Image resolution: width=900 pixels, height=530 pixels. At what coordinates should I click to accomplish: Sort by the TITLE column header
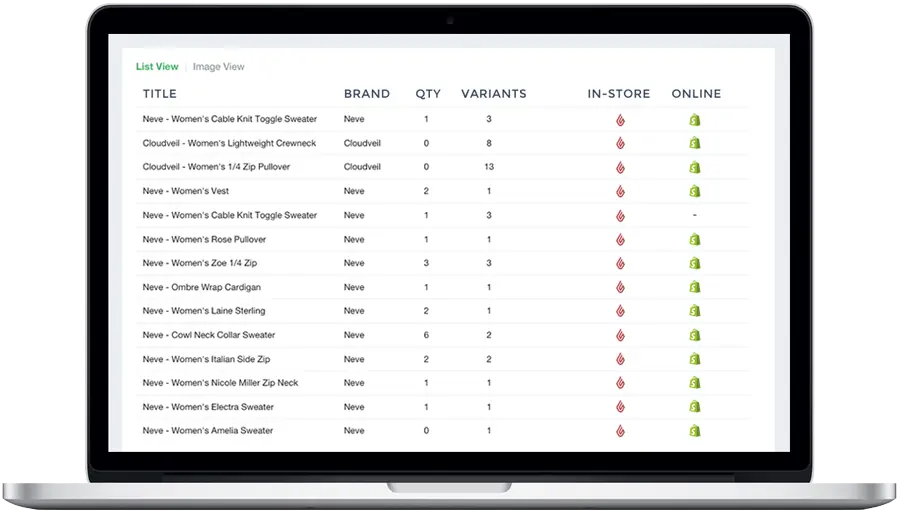(160, 94)
